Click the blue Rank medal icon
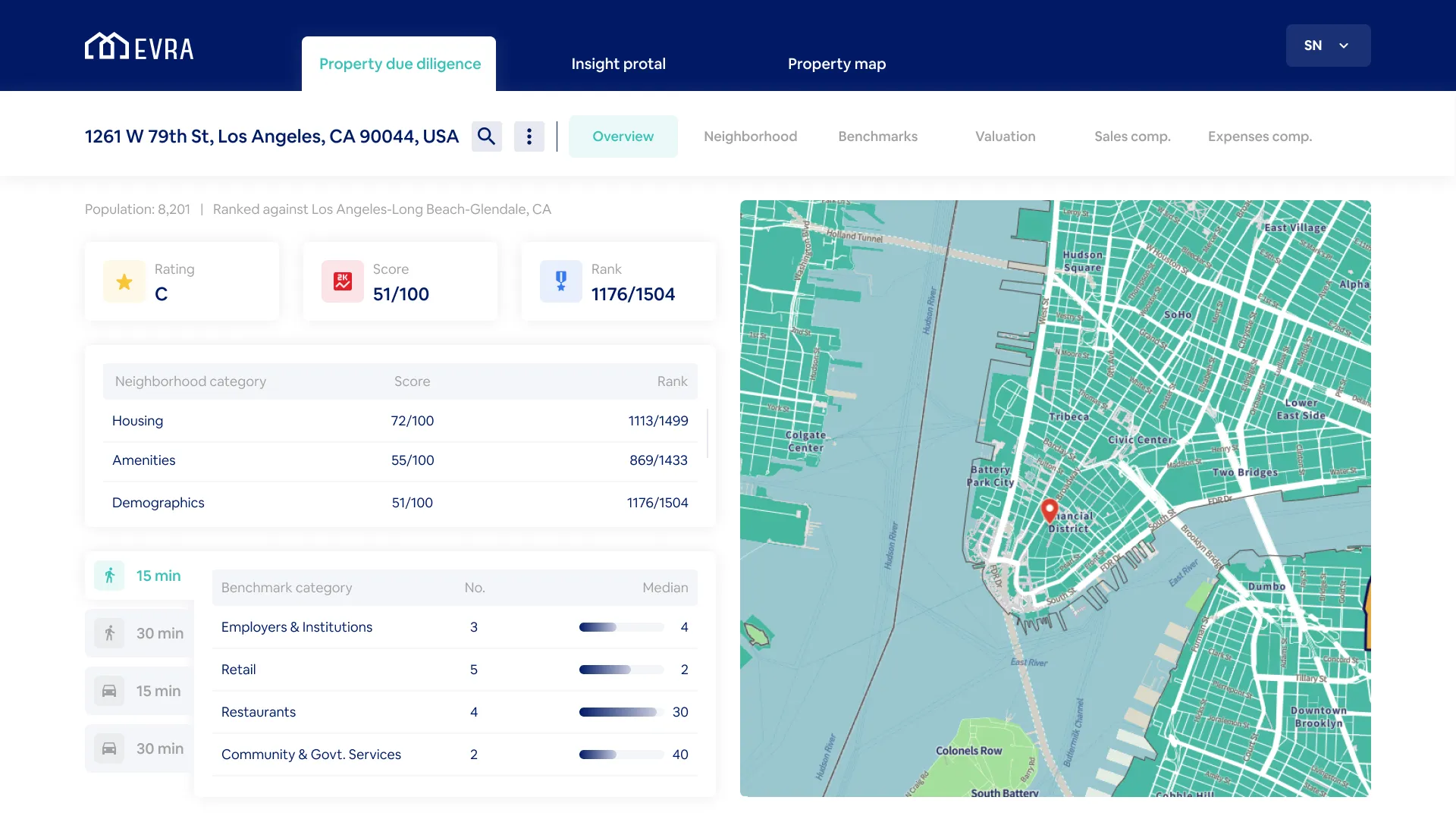Viewport: 1456px width, 819px height. [560, 282]
